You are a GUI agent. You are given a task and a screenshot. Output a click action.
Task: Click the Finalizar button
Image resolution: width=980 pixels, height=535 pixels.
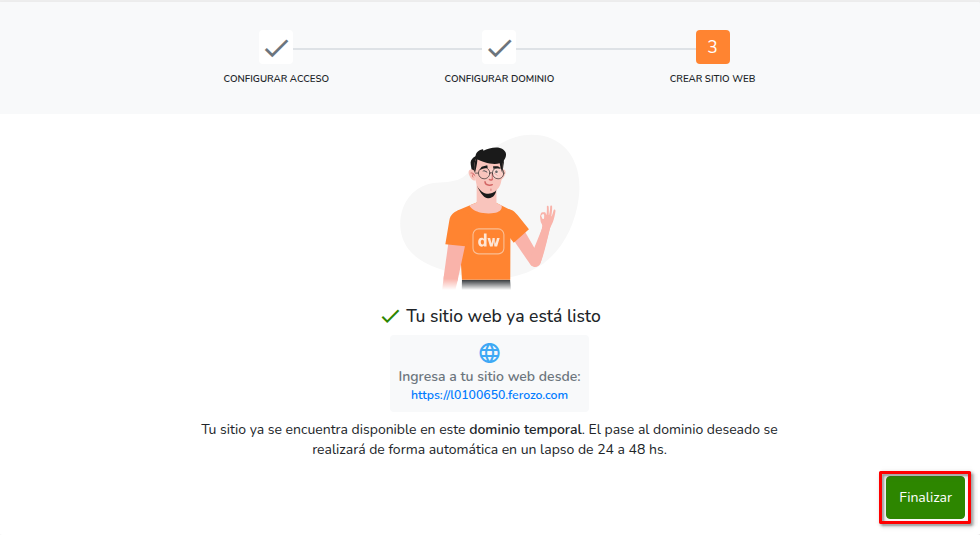[x=925, y=498]
